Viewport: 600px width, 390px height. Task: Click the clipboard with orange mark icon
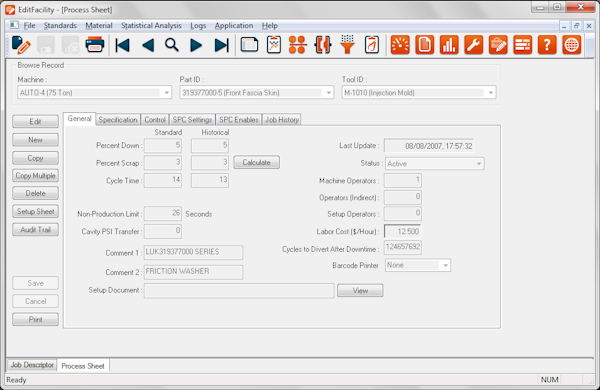(x=372, y=45)
